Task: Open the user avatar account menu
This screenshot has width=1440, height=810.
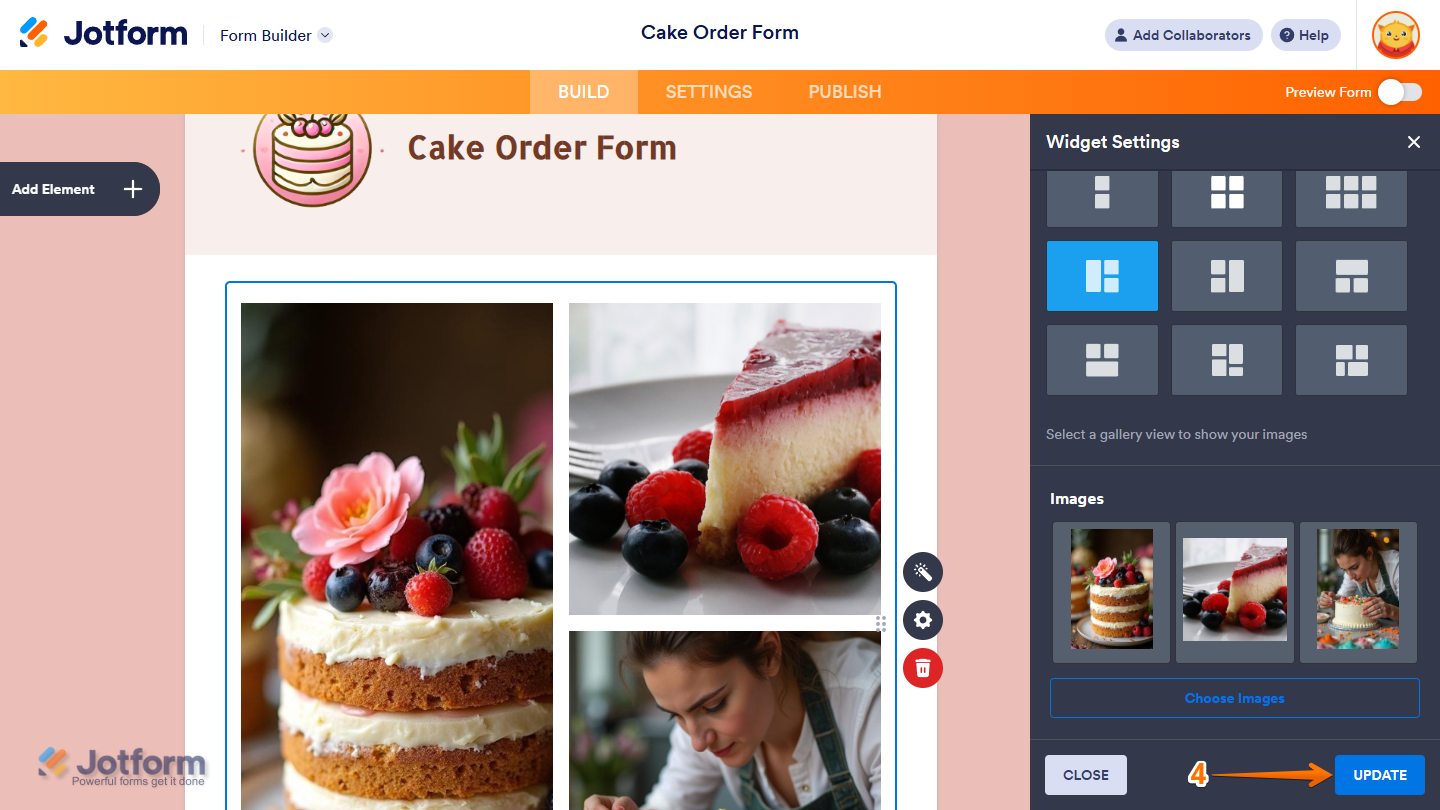Action: click(x=1396, y=35)
